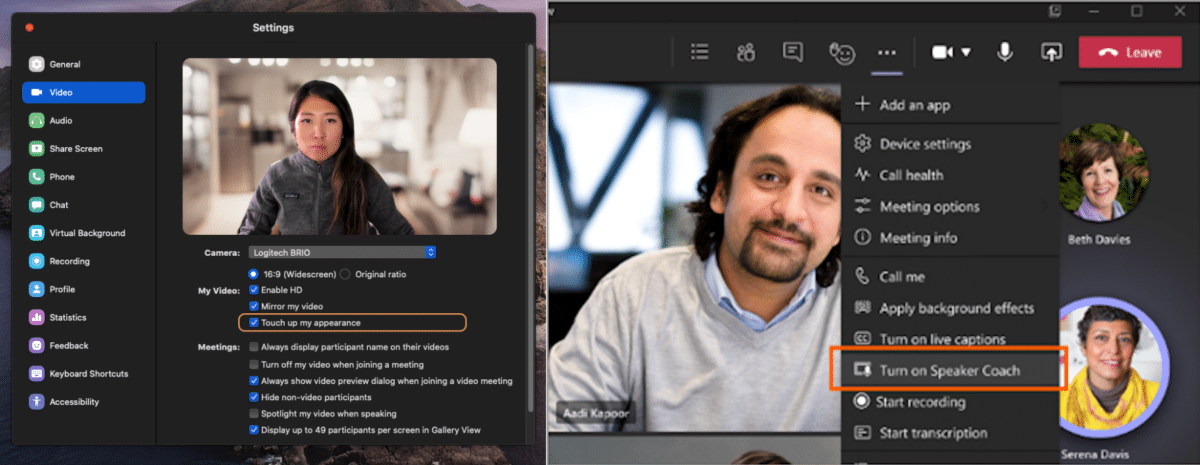Click the red Leave button
Screen dimensions: 1200x465
tap(1130, 52)
